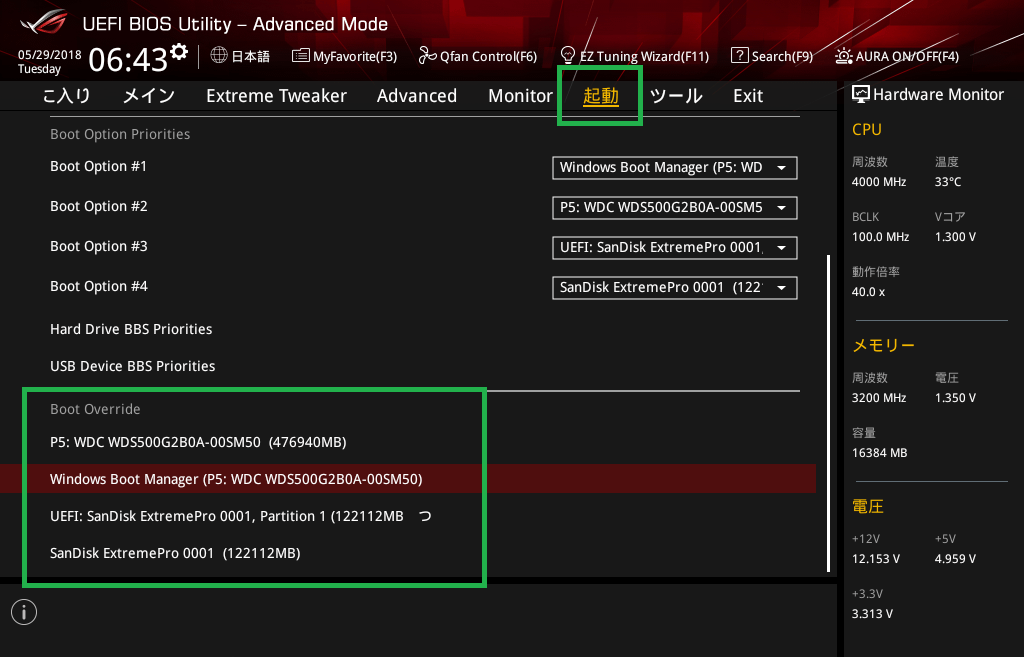Click the vertical scrollbar of boot settings
Screen dimensions: 1024x657
[828, 413]
